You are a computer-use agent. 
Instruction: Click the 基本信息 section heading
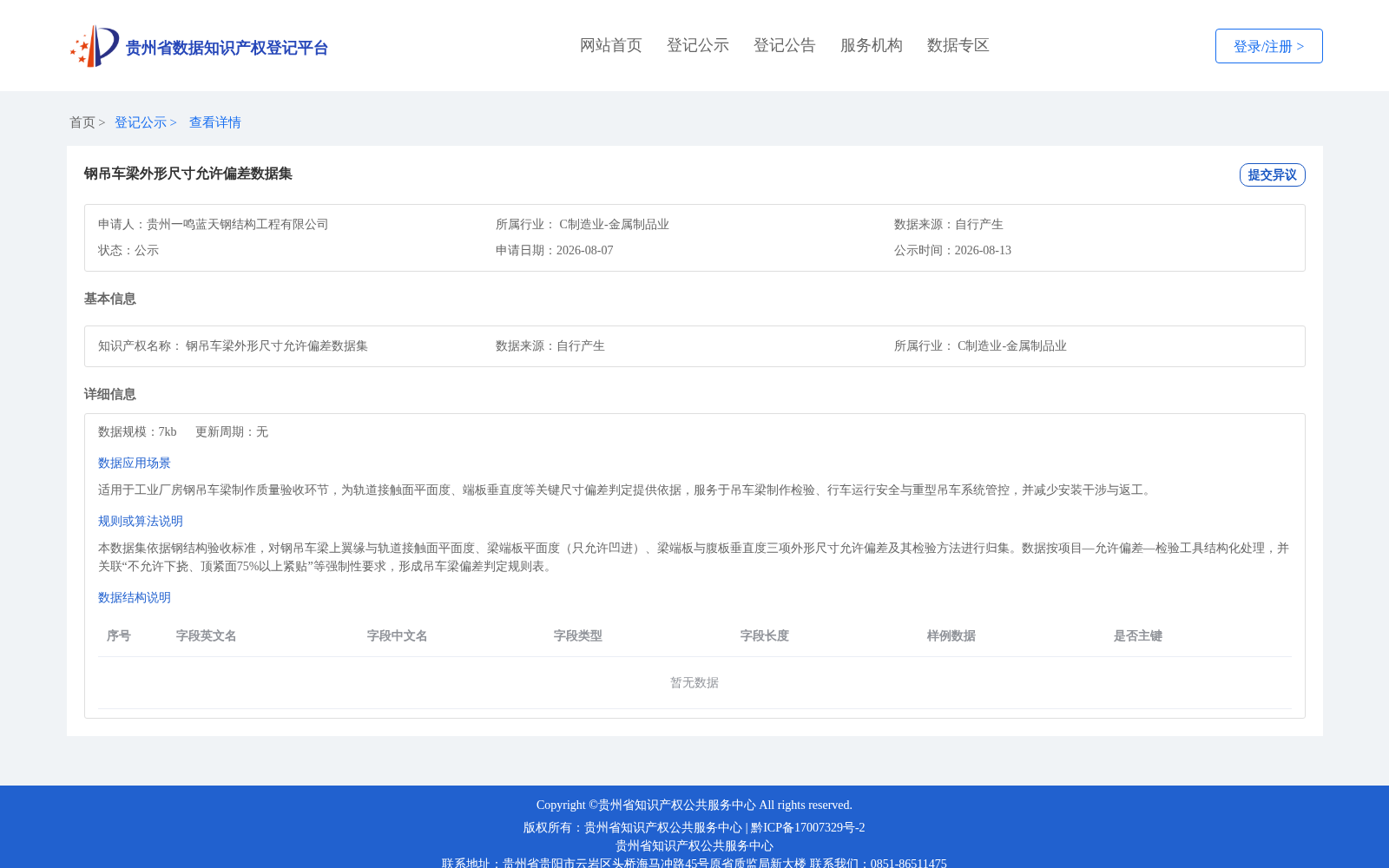click(110, 299)
